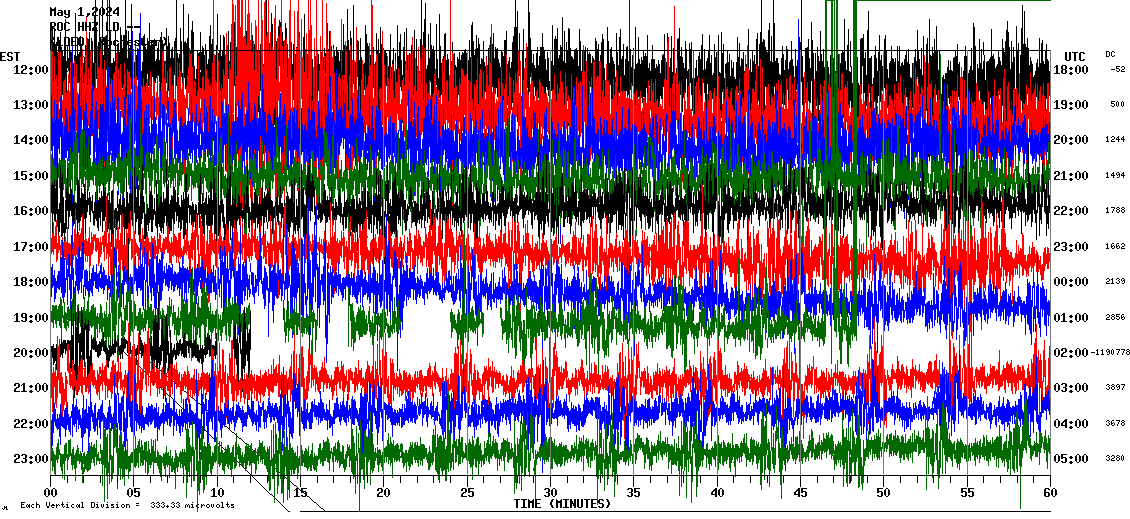Click the TIME (MINUTES) axis title

562,504
